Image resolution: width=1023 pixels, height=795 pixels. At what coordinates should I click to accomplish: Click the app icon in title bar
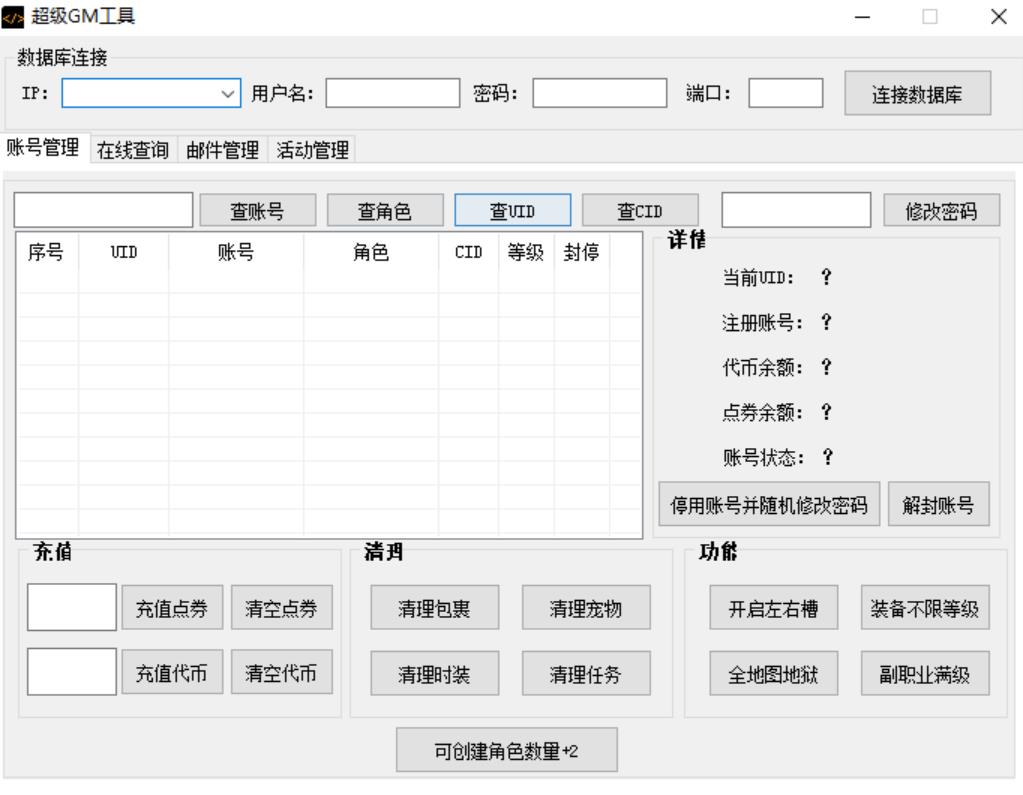pyautogui.click(x=14, y=16)
